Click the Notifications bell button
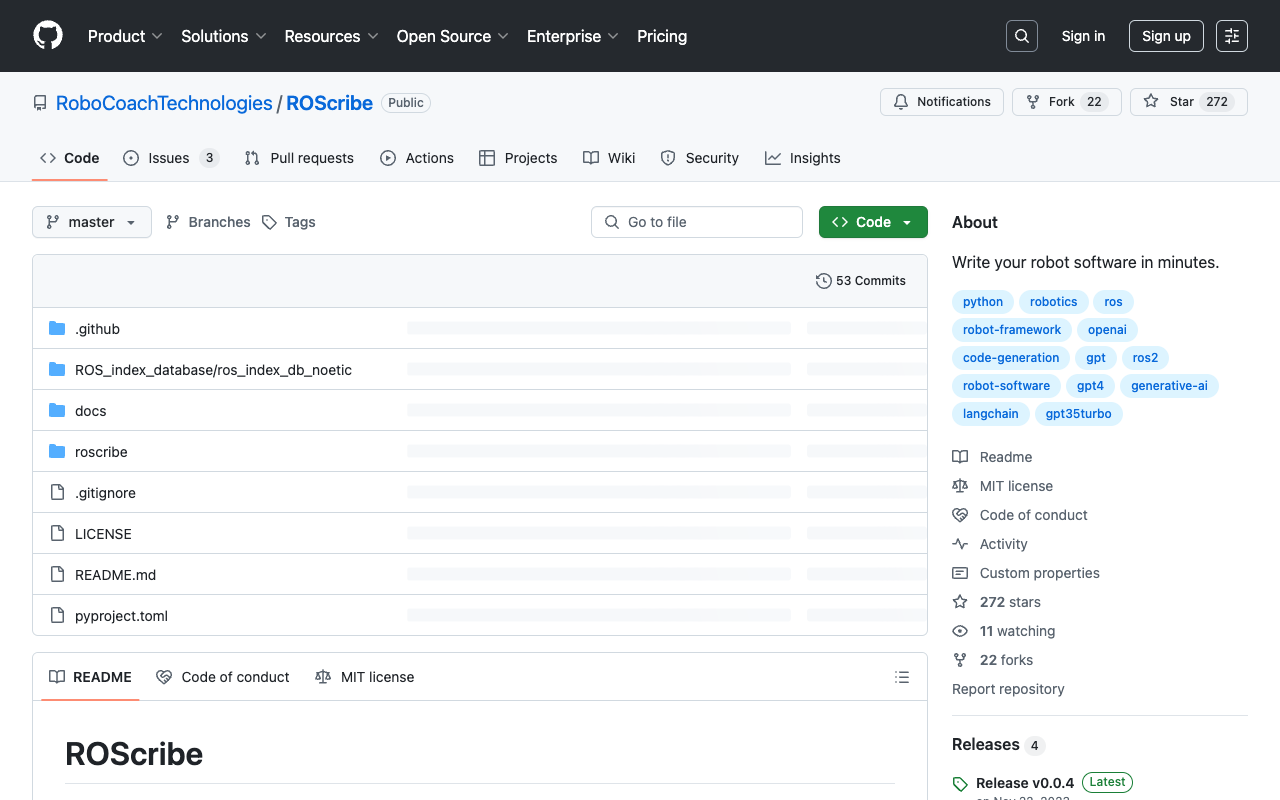The height and width of the screenshot is (800, 1280). click(x=942, y=102)
